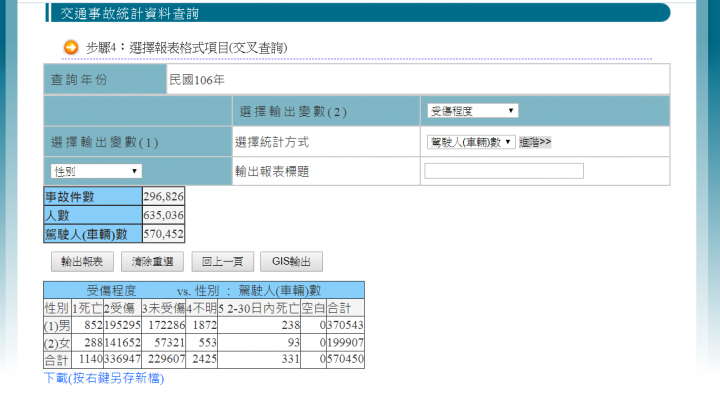This screenshot has height=397, width=720.
Task: Click total injured cell 336947
Action: [x=122, y=359]
